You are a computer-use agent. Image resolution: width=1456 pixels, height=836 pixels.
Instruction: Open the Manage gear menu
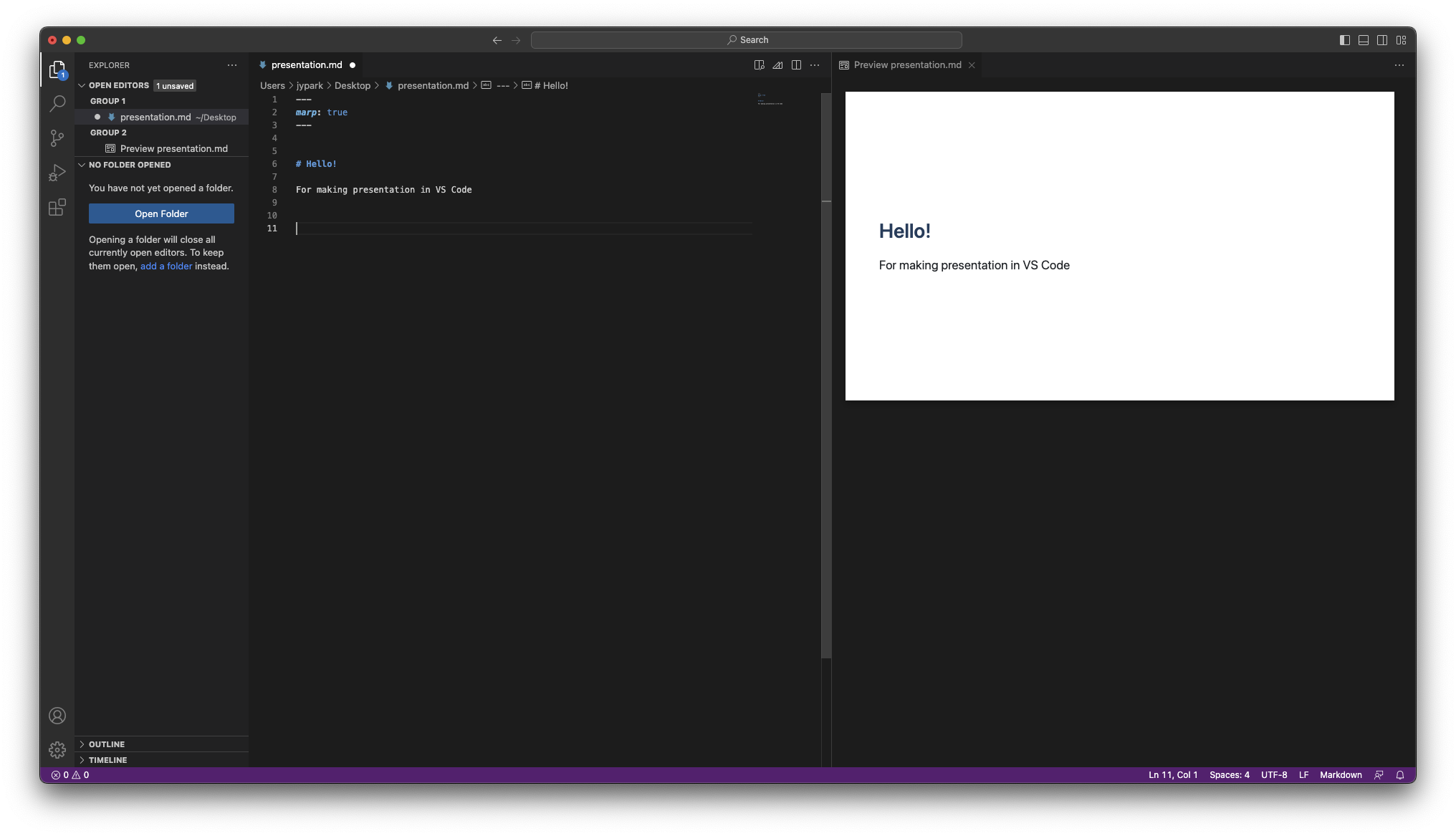tap(57, 750)
